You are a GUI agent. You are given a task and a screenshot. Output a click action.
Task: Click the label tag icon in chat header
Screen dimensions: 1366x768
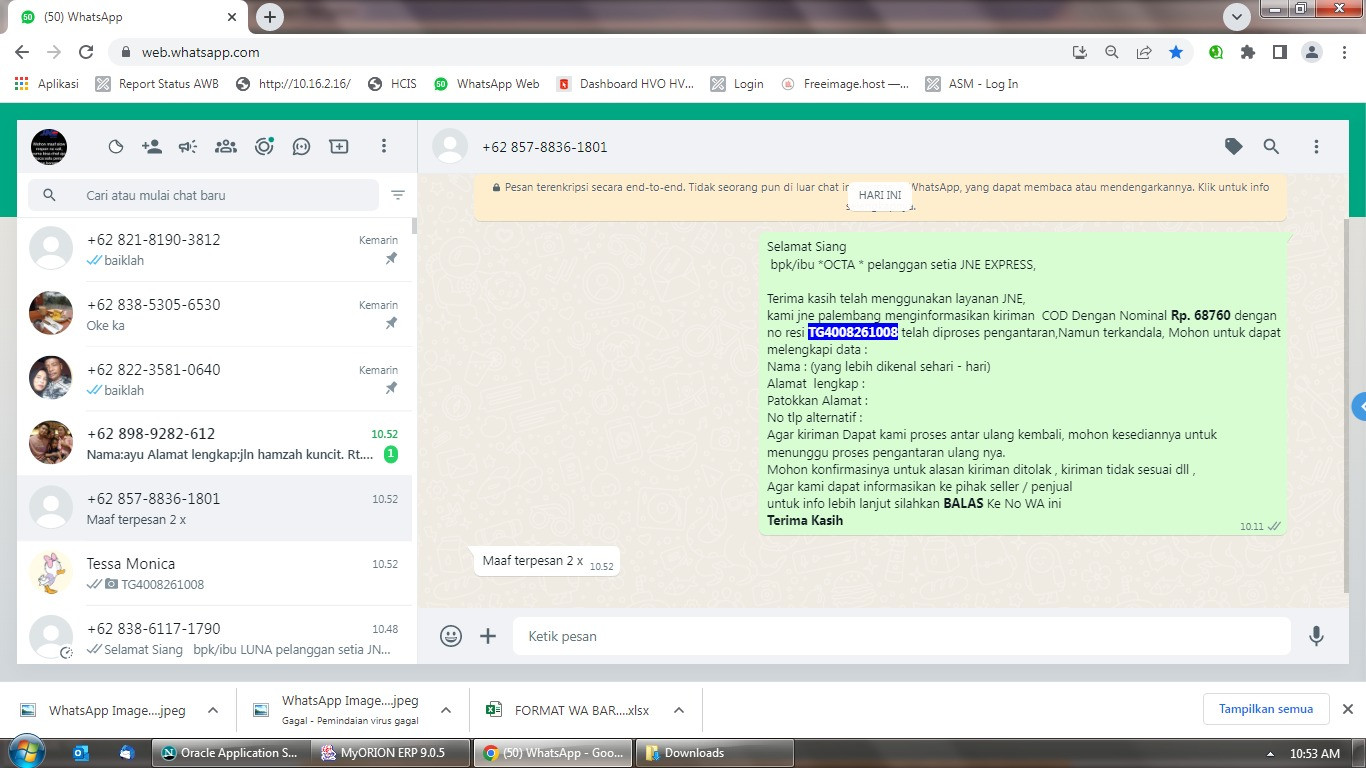pyautogui.click(x=1234, y=147)
